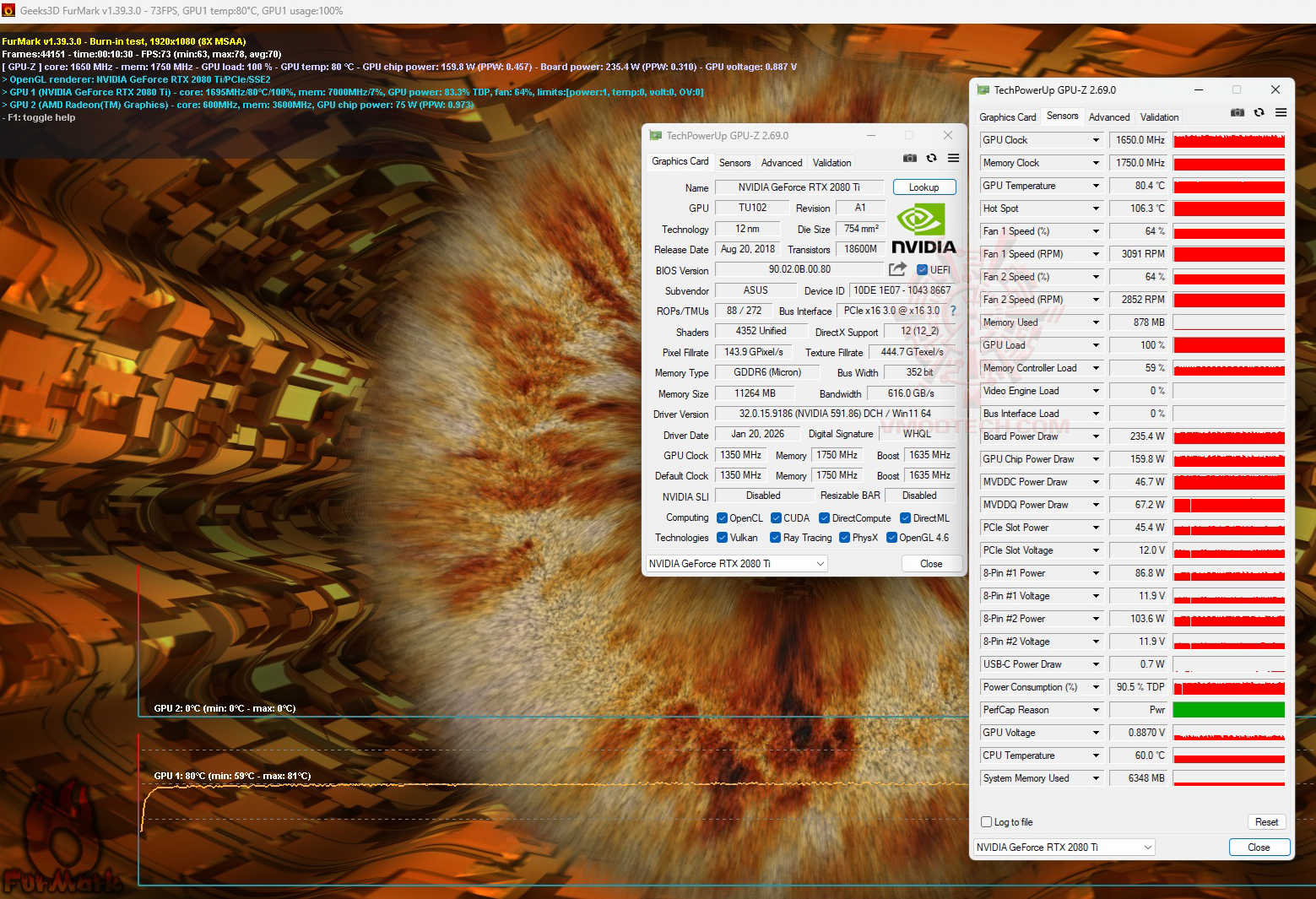Open the Memory Clock sensor dropdown
Screen dimensions: 1316x899
pyautogui.click(x=1096, y=163)
